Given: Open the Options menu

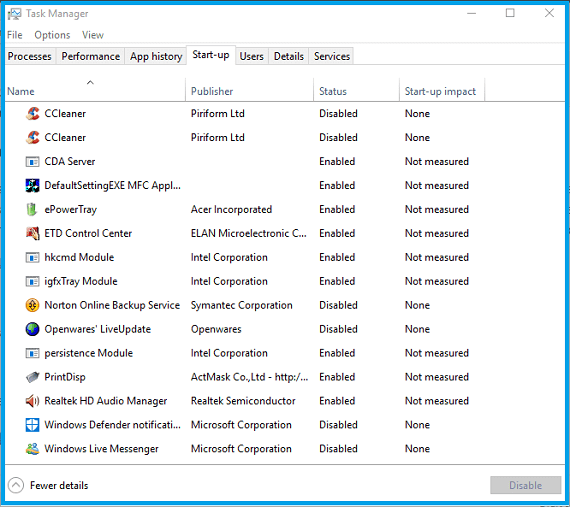Looking at the screenshot, I should click(x=52, y=35).
